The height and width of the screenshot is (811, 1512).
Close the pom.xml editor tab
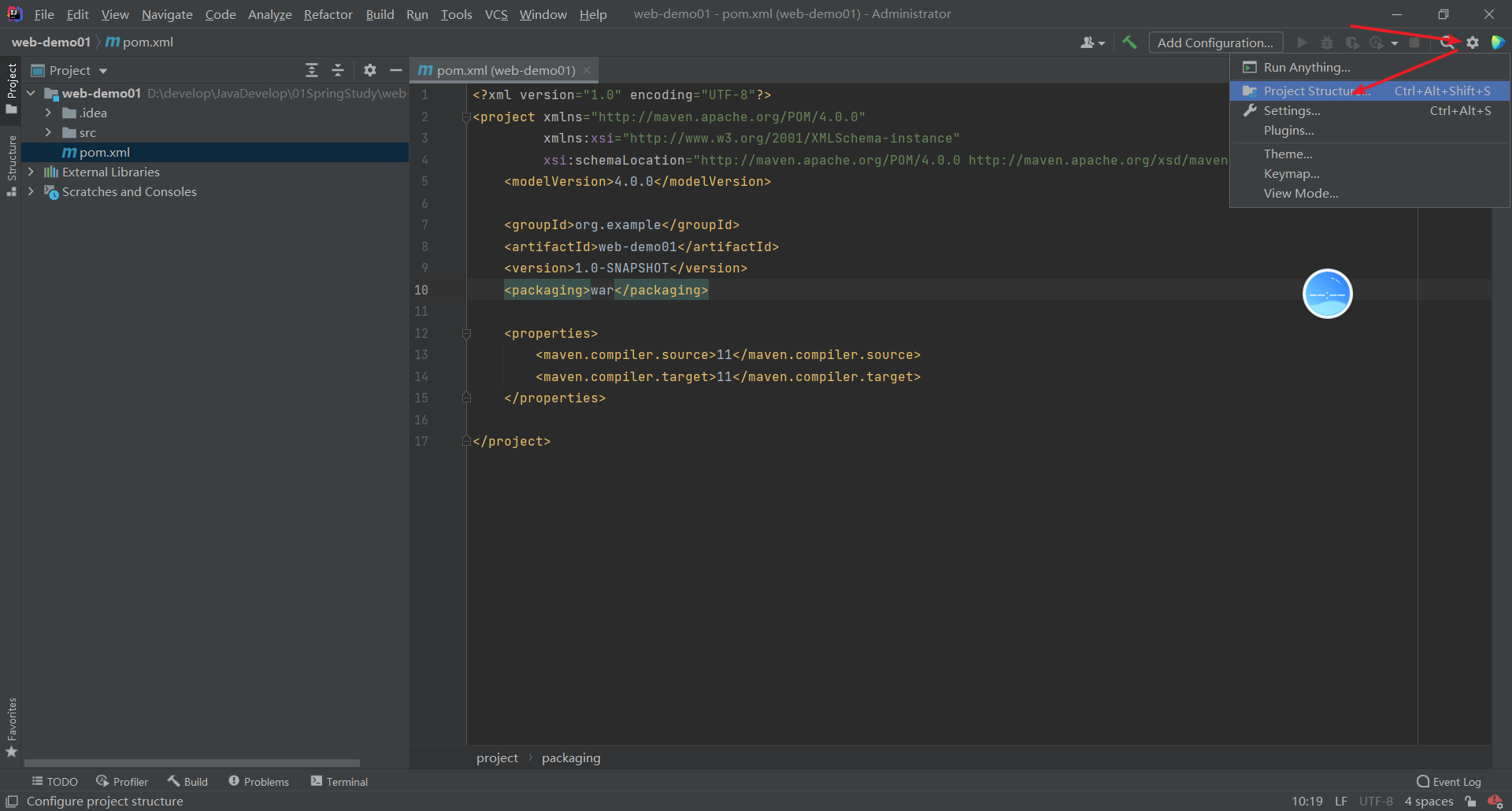[587, 70]
